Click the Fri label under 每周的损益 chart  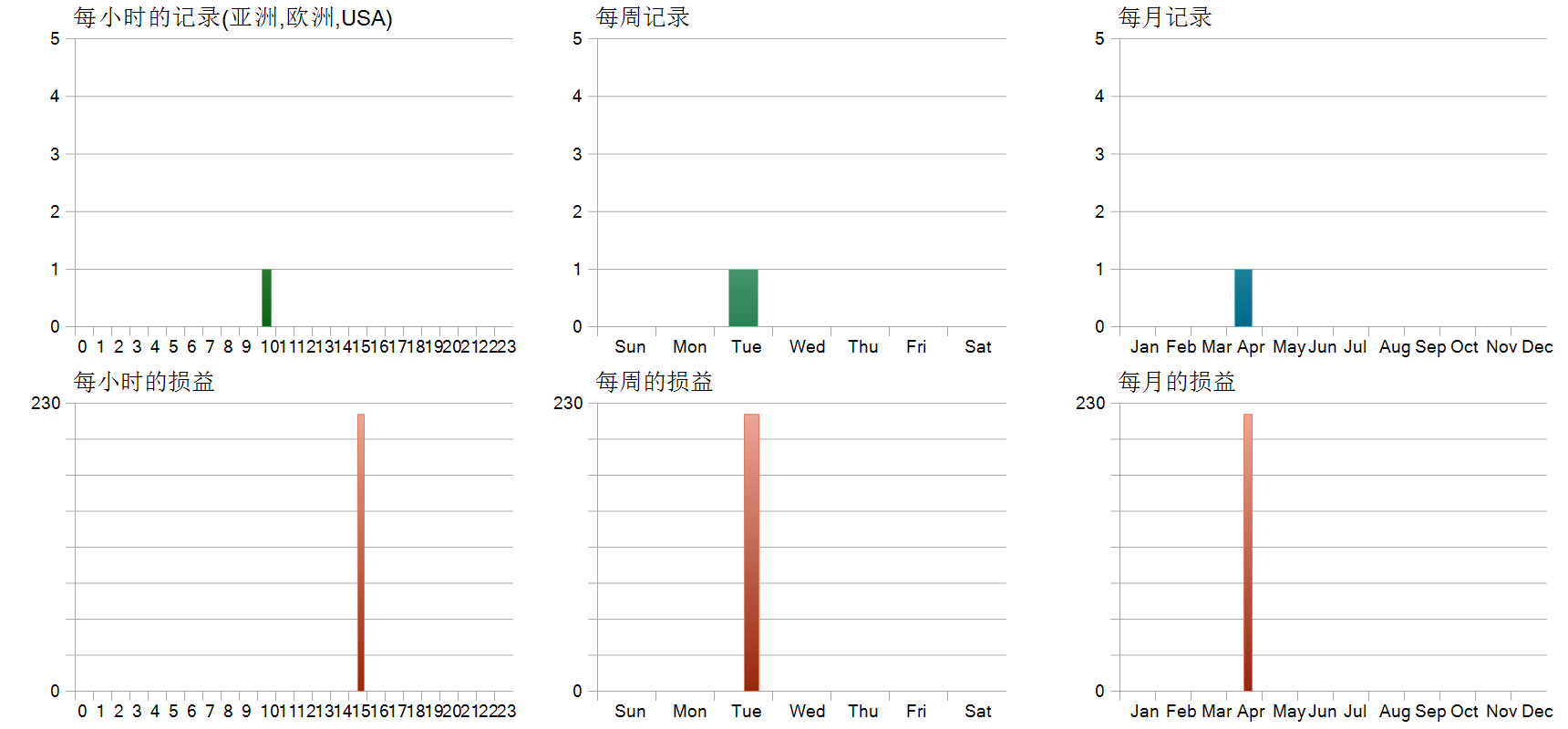pyautogui.click(x=916, y=712)
